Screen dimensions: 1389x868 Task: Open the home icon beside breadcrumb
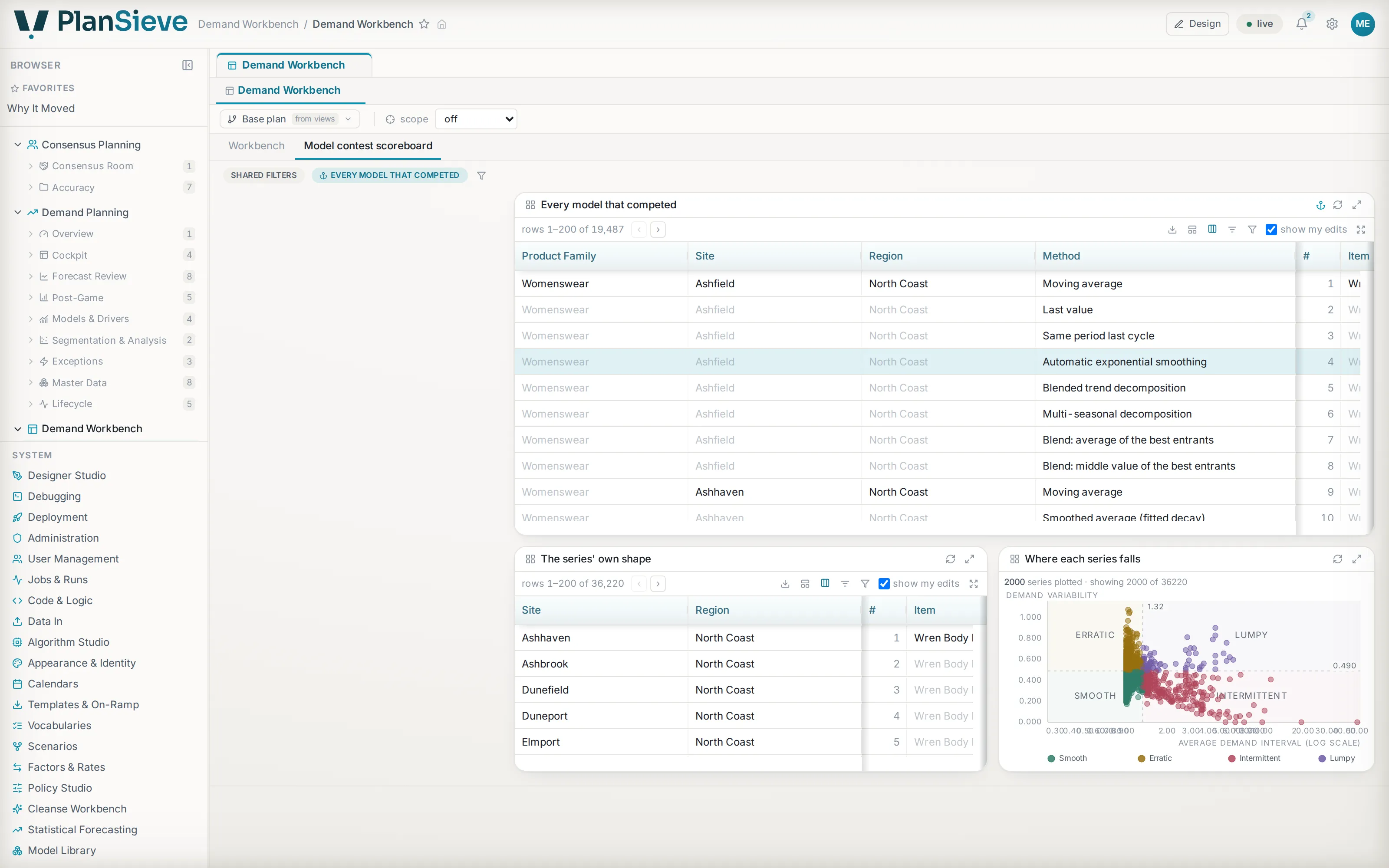pos(442,24)
